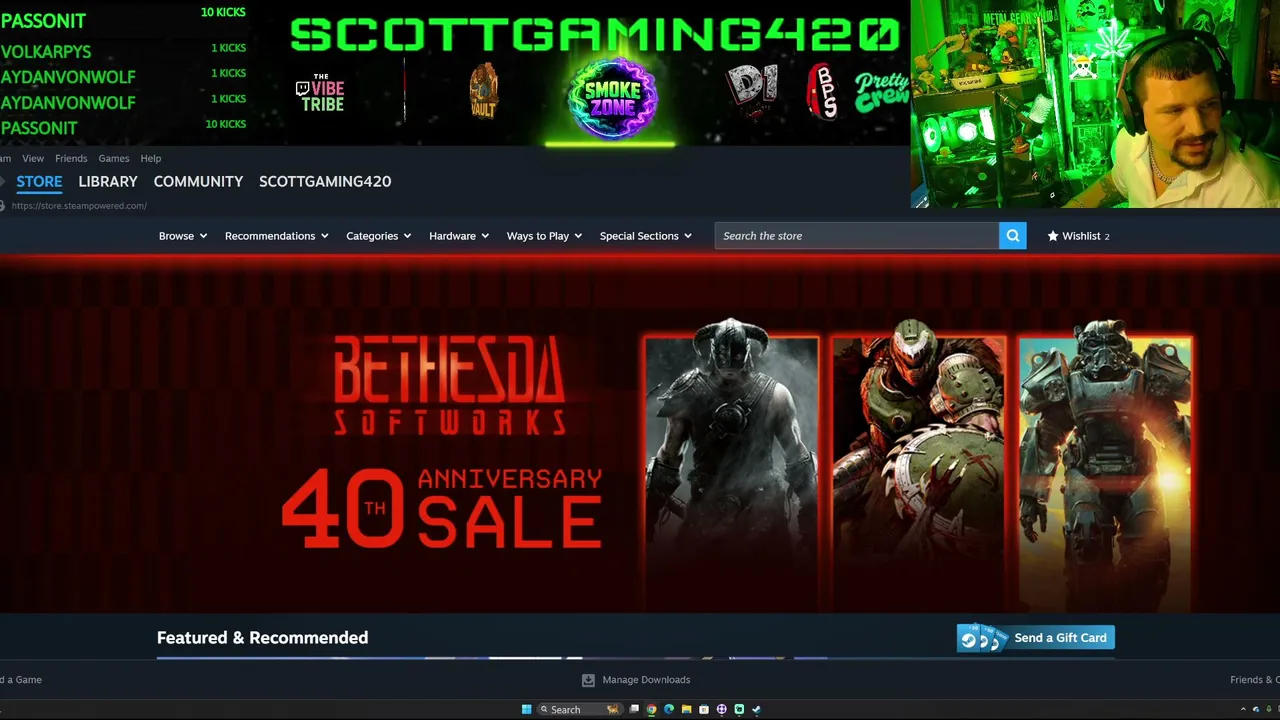Click the Windows taskbar Search box
The image size is (1280, 720).
579,710
